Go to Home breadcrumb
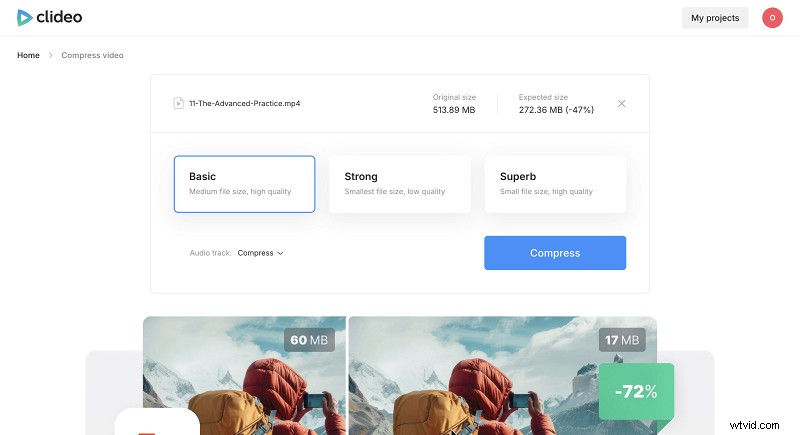This screenshot has width=800, height=435. click(x=28, y=55)
